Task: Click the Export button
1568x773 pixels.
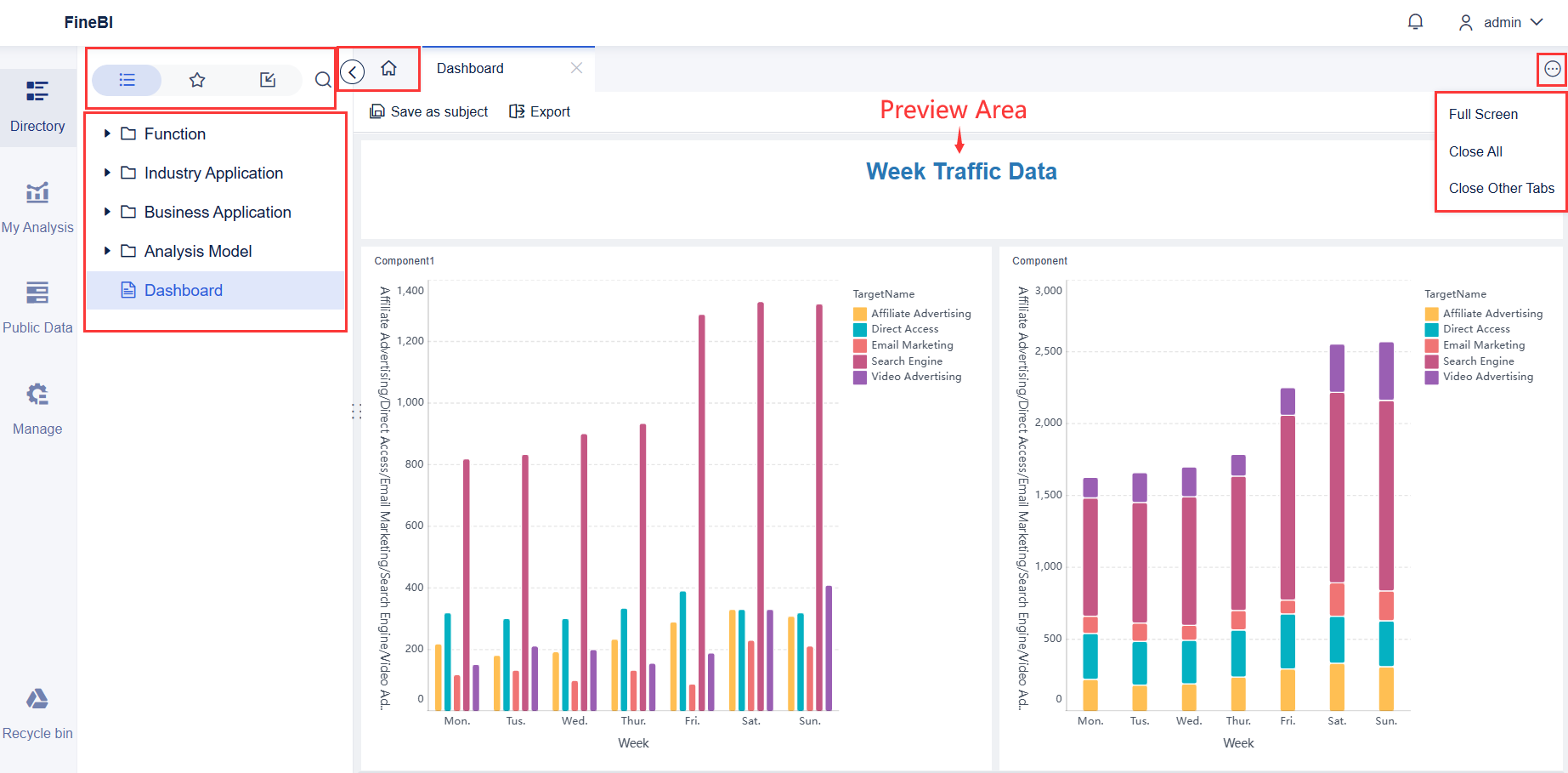Action: tap(540, 111)
